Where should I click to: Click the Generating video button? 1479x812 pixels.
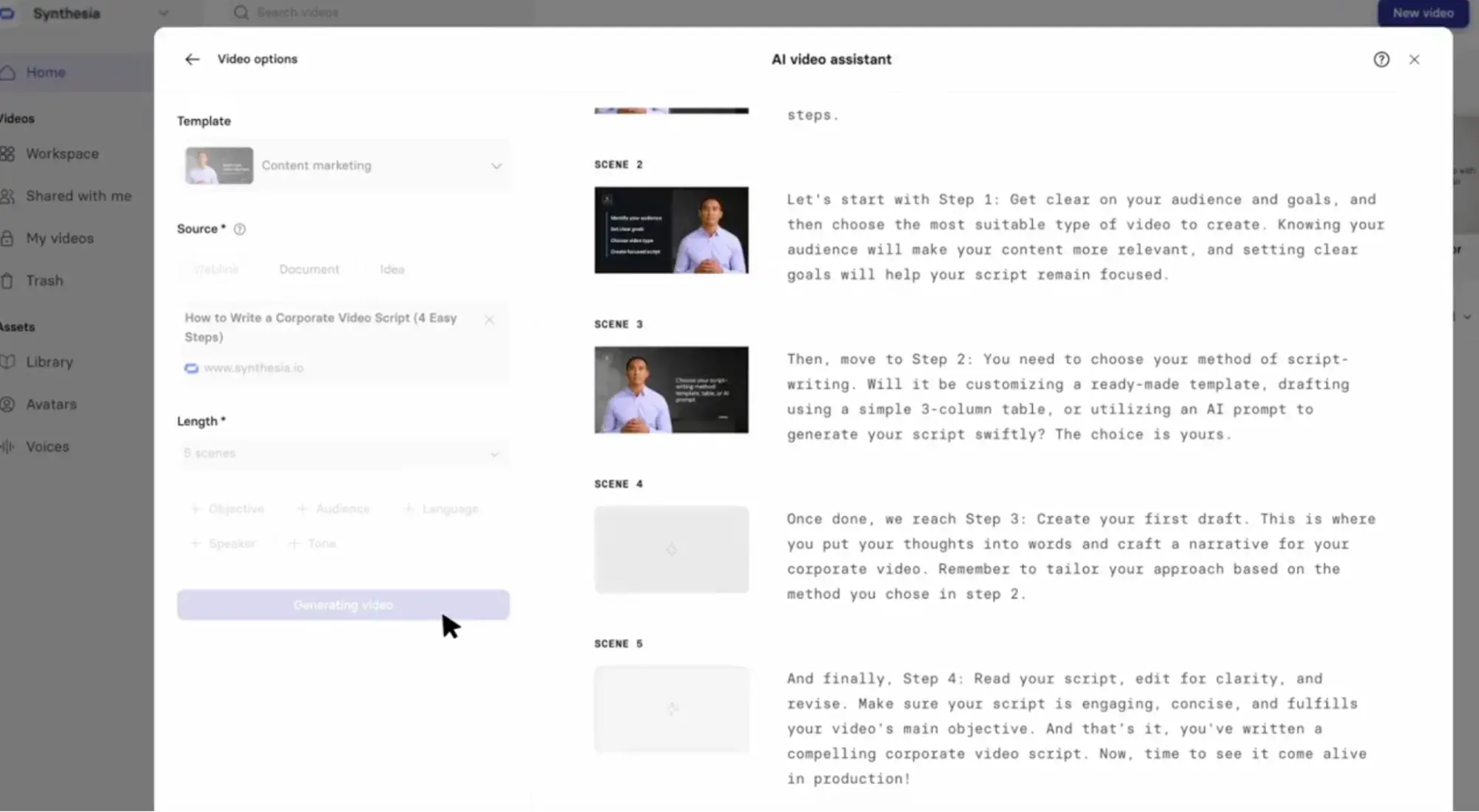[343, 605]
